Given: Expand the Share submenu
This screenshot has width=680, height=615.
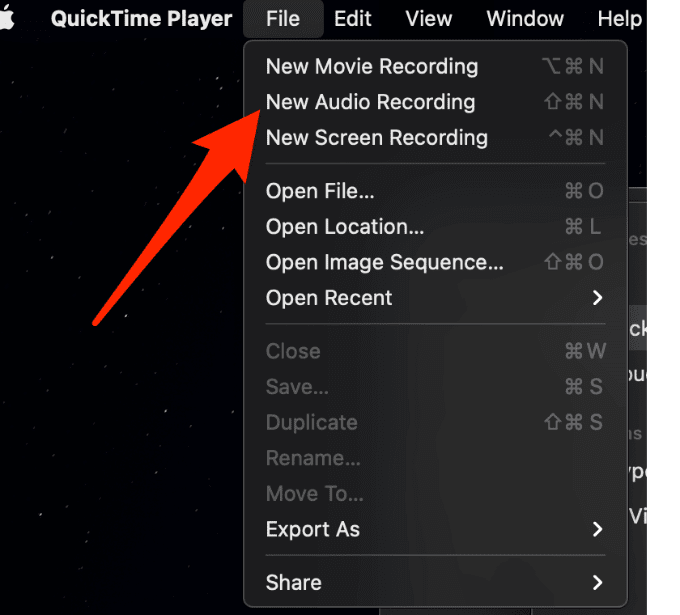Looking at the screenshot, I should (x=294, y=582).
